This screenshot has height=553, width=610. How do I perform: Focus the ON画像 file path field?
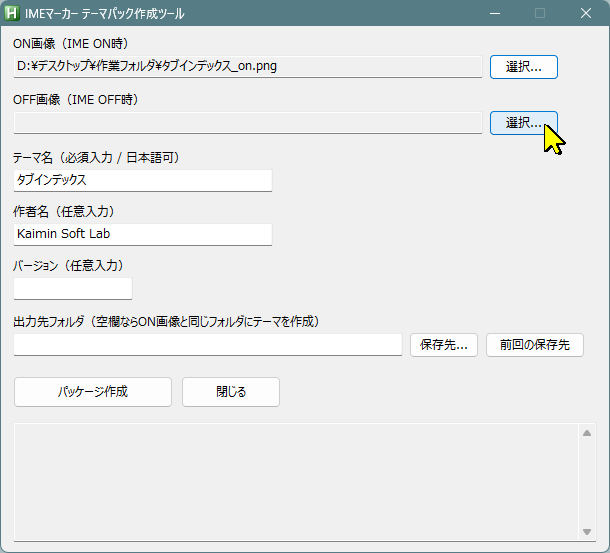pos(248,67)
